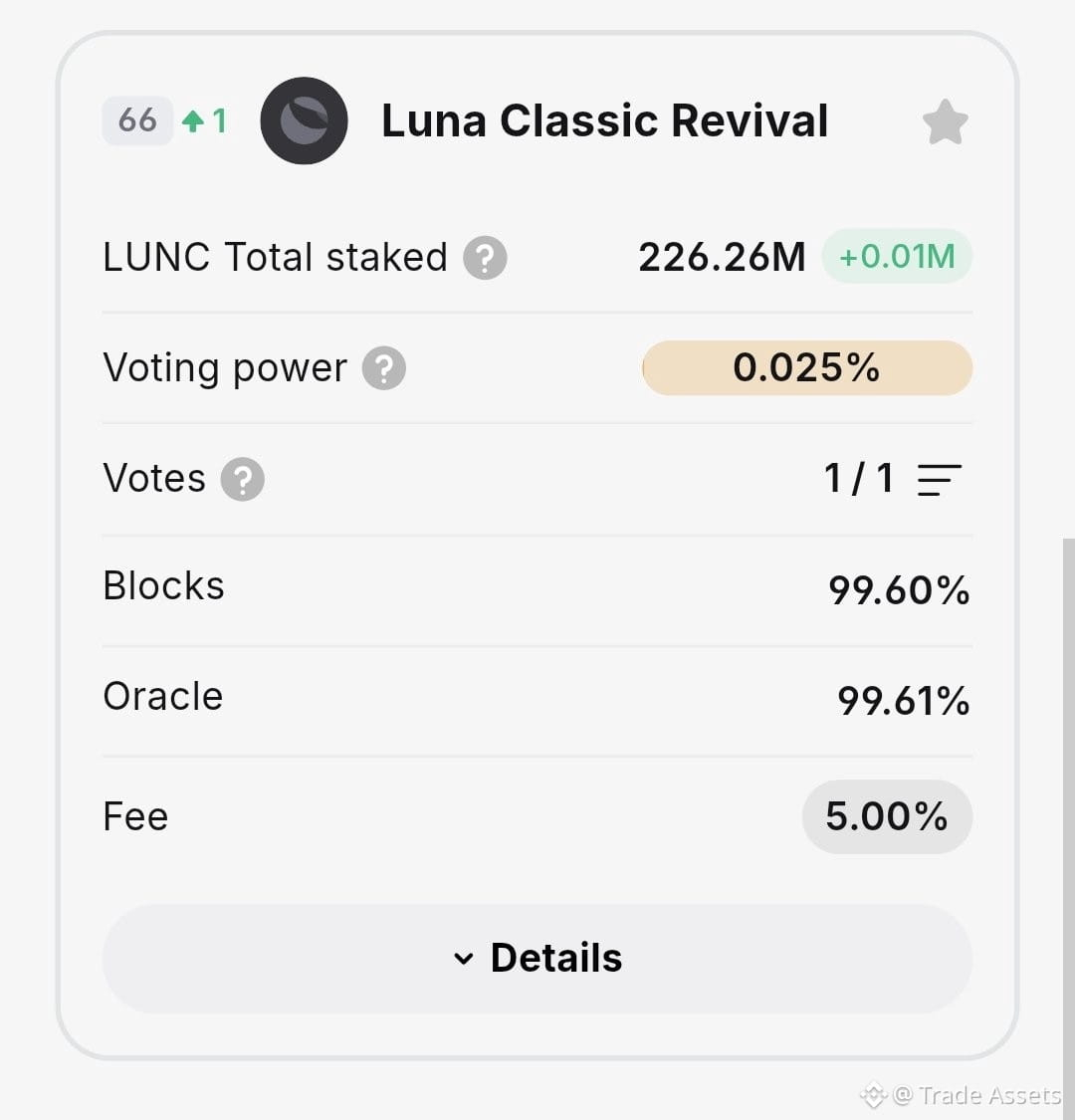1075x1120 pixels.
Task: Click the 226.26M total staked value
Action: (x=723, y=257)
